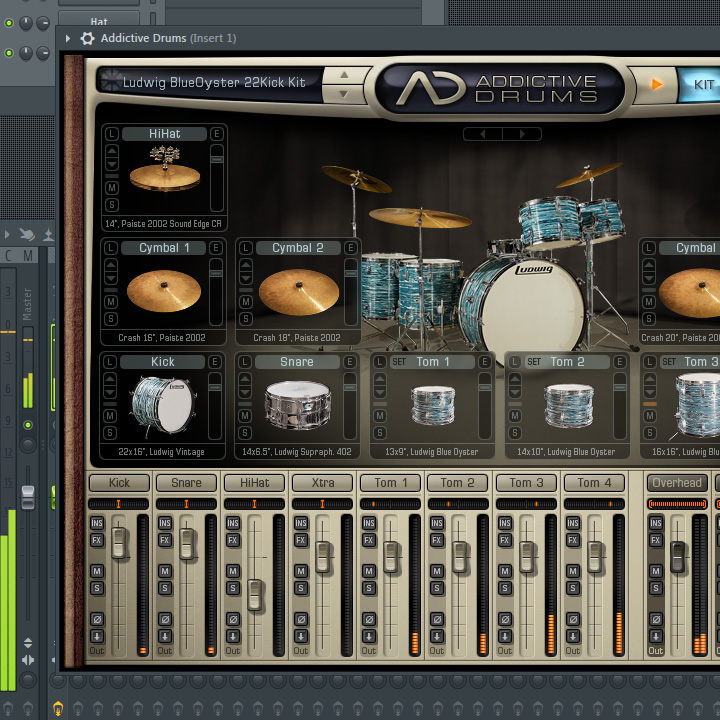Edit Snare kitpiece with E button
The width and height of the screenshot is (720, 720).
tap(350, 362)
